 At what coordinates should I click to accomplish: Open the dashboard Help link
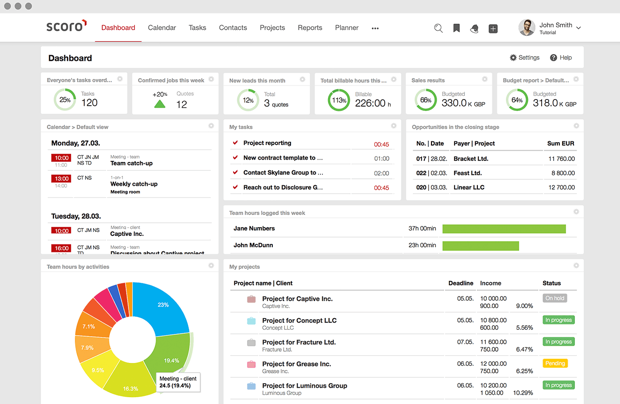(x=561, y=58)
